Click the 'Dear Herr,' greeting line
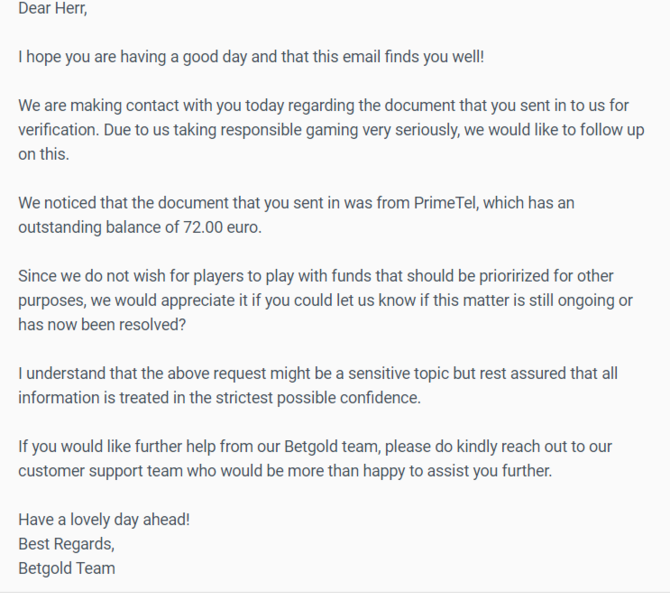The width and height of the screenshot is (670, 600). tap(53, 8)
